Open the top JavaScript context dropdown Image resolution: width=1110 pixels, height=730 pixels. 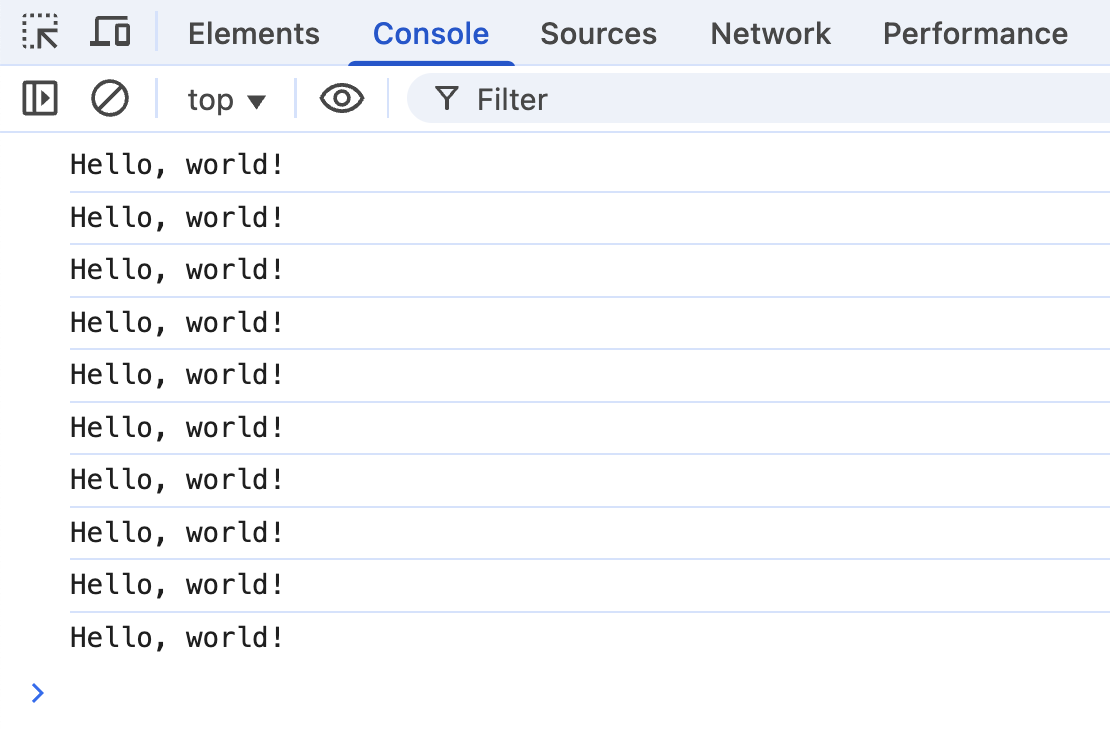click(226, 100)
